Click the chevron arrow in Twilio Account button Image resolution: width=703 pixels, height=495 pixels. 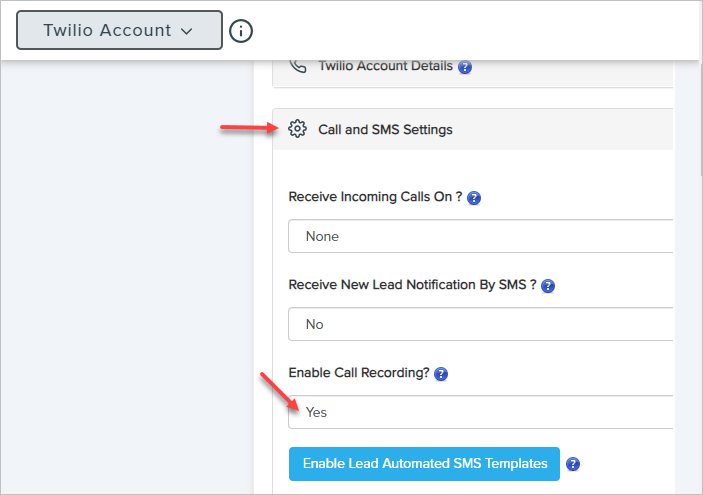(x=187, y=31)
